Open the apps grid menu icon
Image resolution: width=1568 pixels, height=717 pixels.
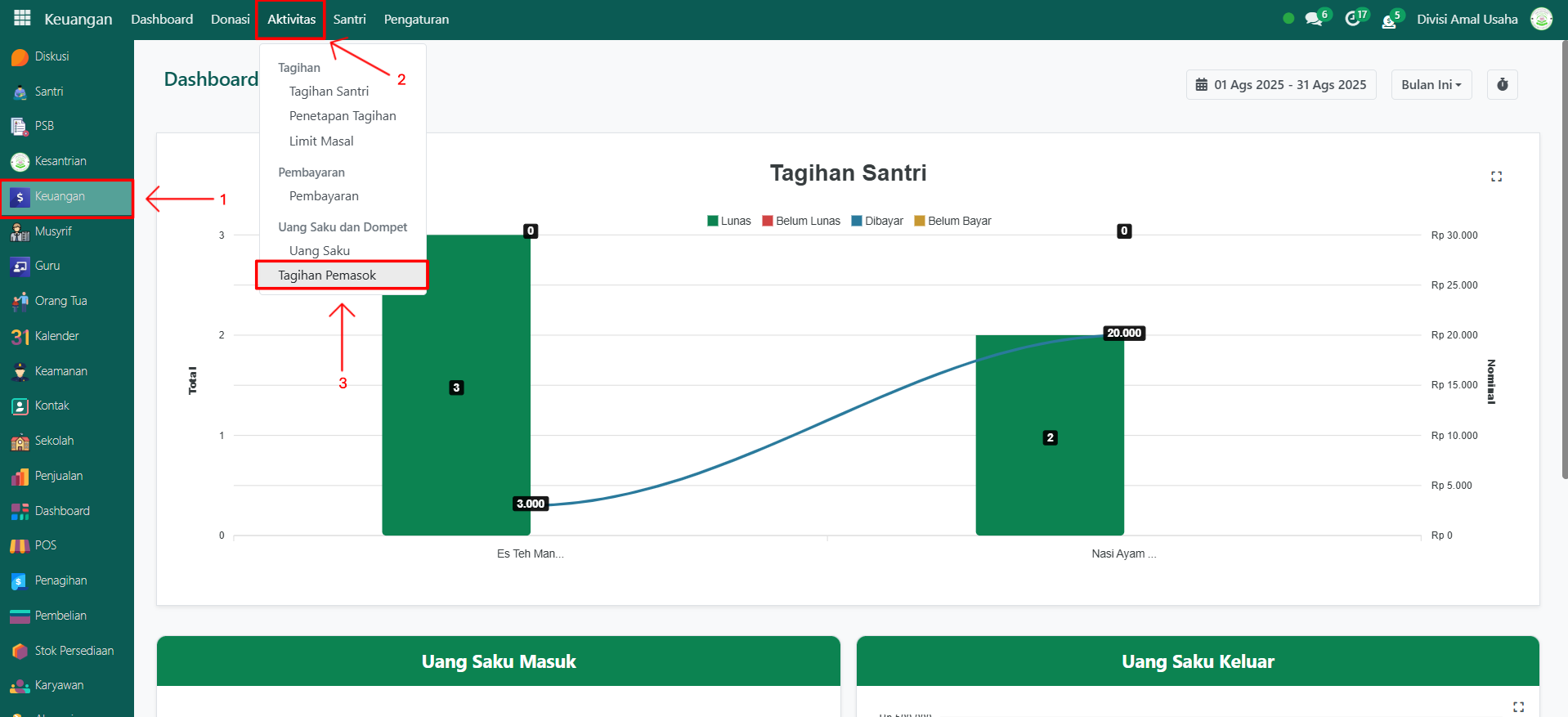pyautogui.click(x=22, y=18)
